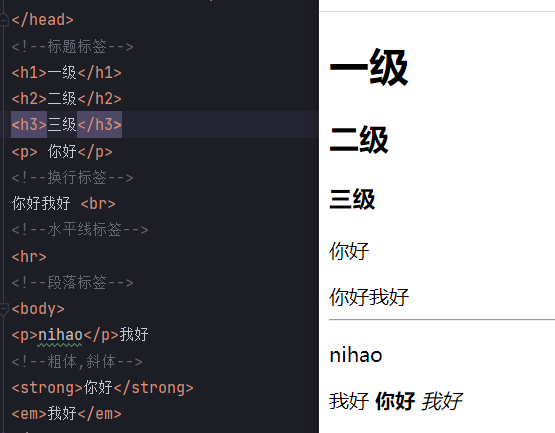Select the <!--水平线标签--> comment line

80,230
